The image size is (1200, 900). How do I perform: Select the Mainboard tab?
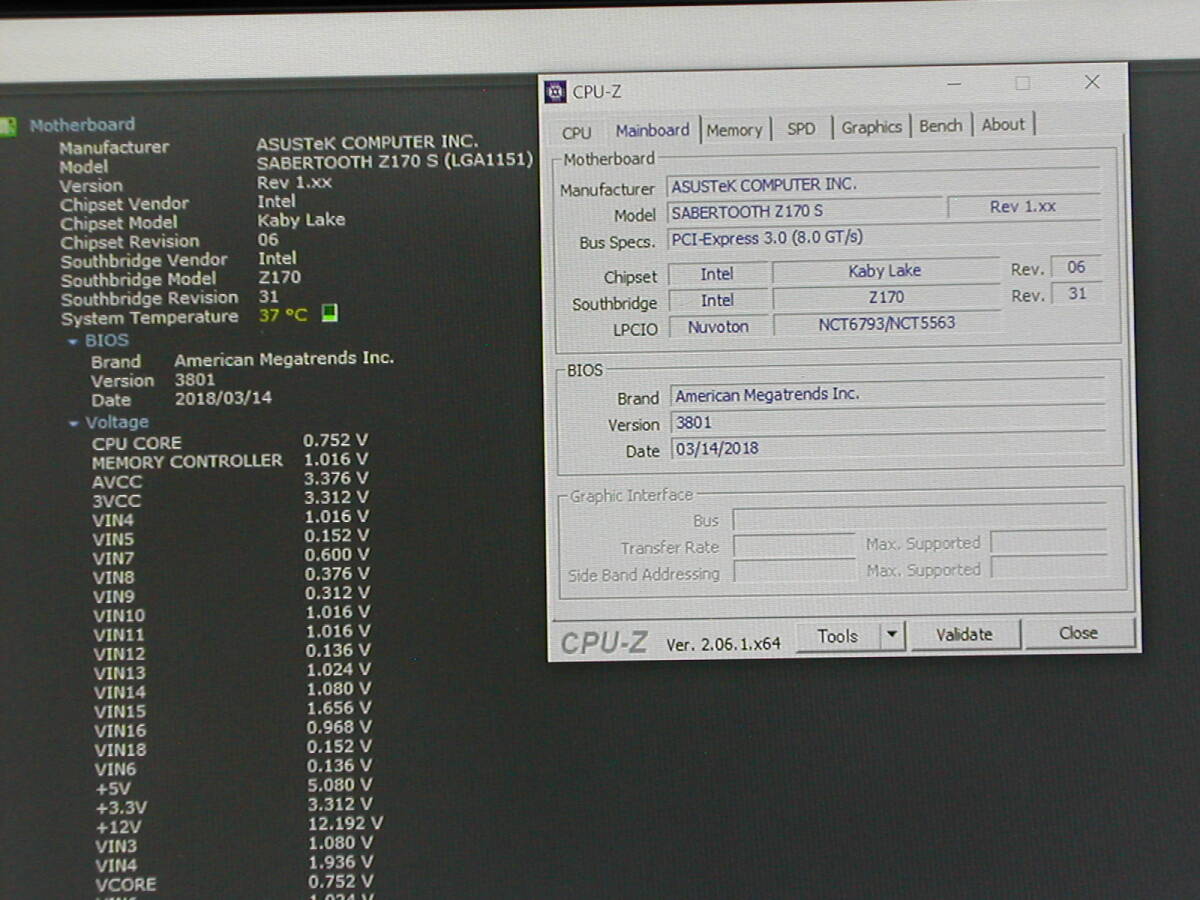652,130
